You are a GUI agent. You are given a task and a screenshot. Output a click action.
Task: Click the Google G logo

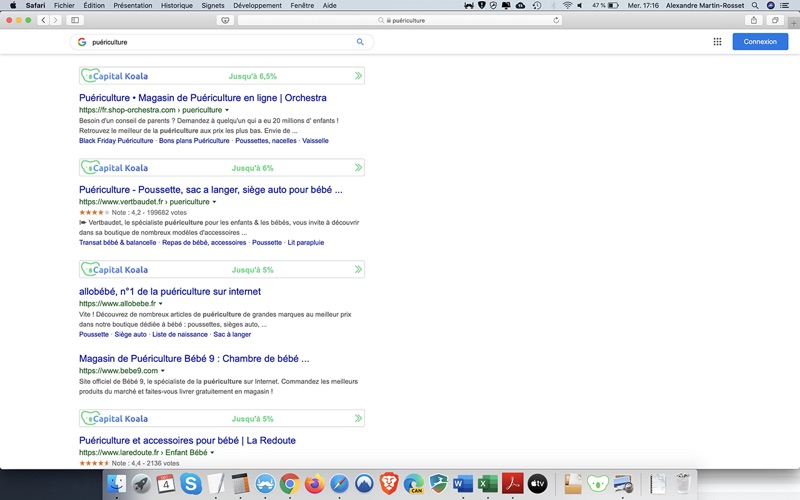pos(82,42)
